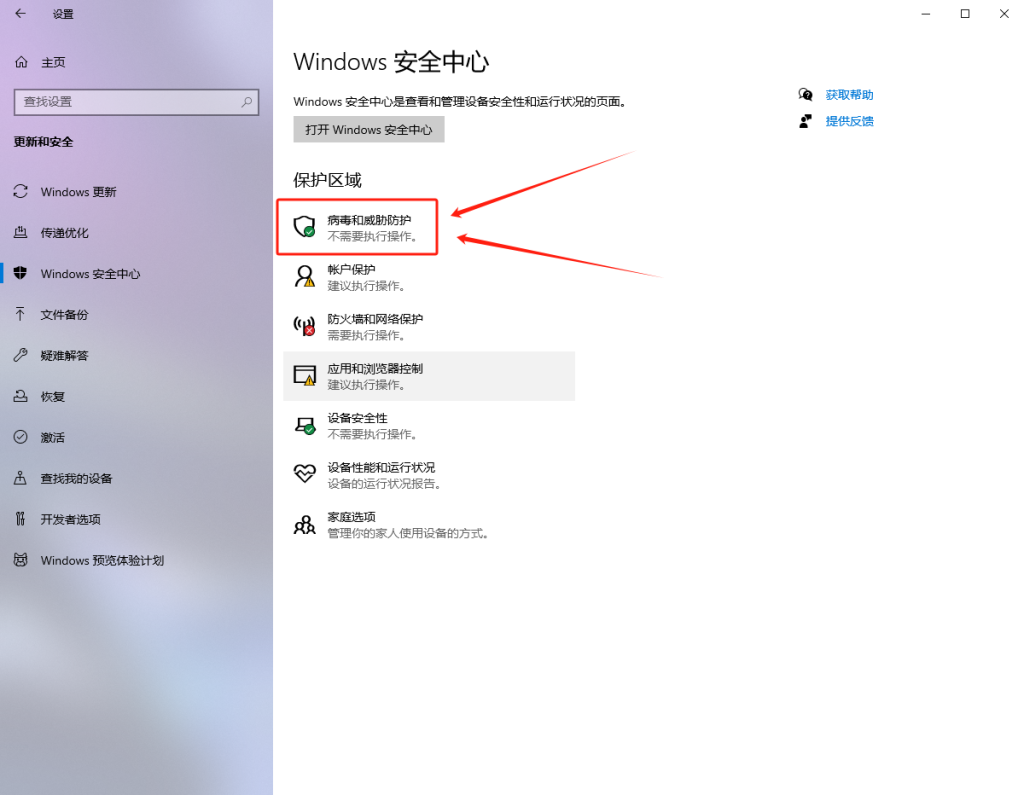Click the 防火墙和网络保护 antenna icon

[304, 326]
